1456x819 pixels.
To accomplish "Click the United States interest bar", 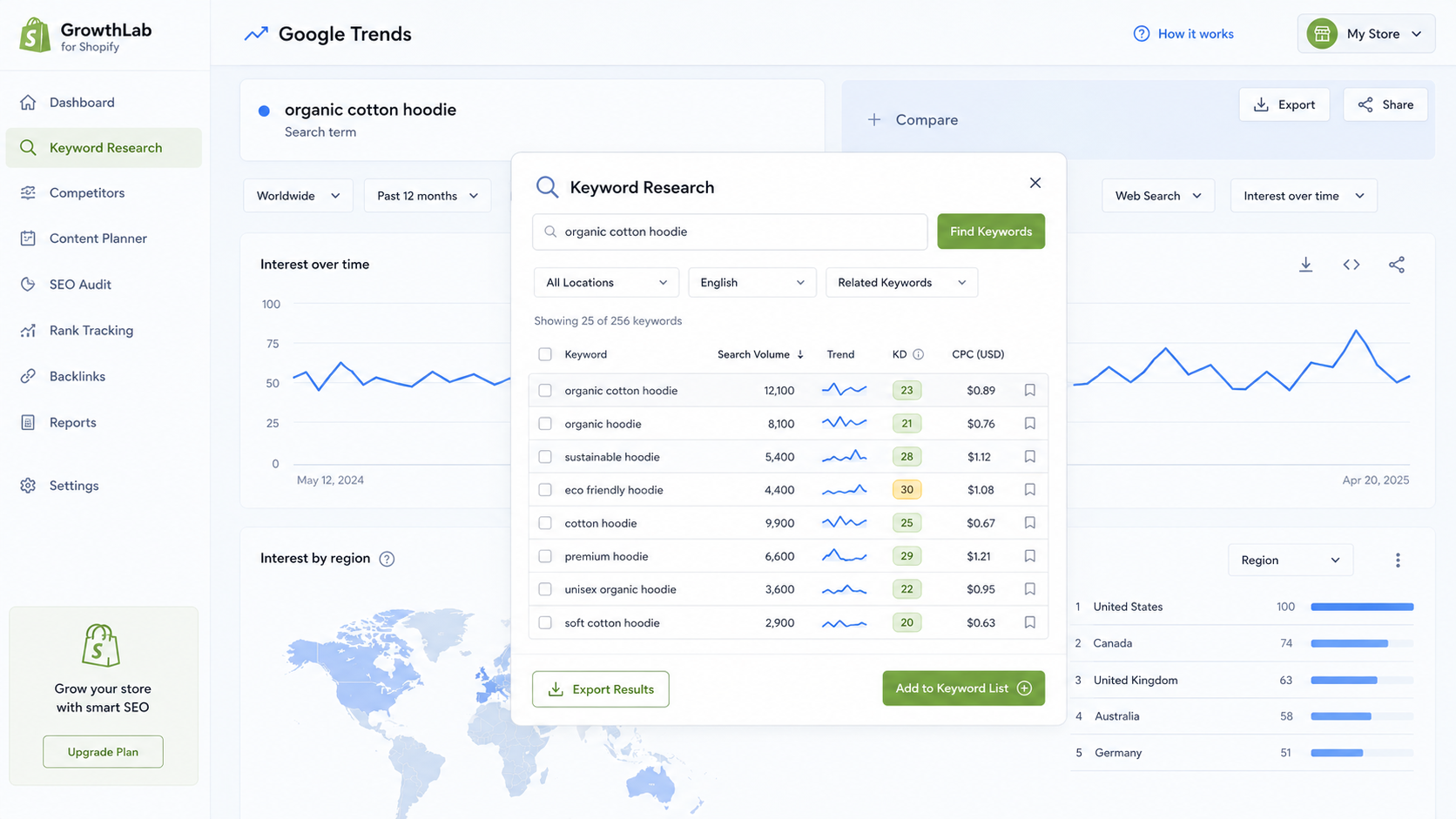I will pyautogui.click(x=1362, y=607).
